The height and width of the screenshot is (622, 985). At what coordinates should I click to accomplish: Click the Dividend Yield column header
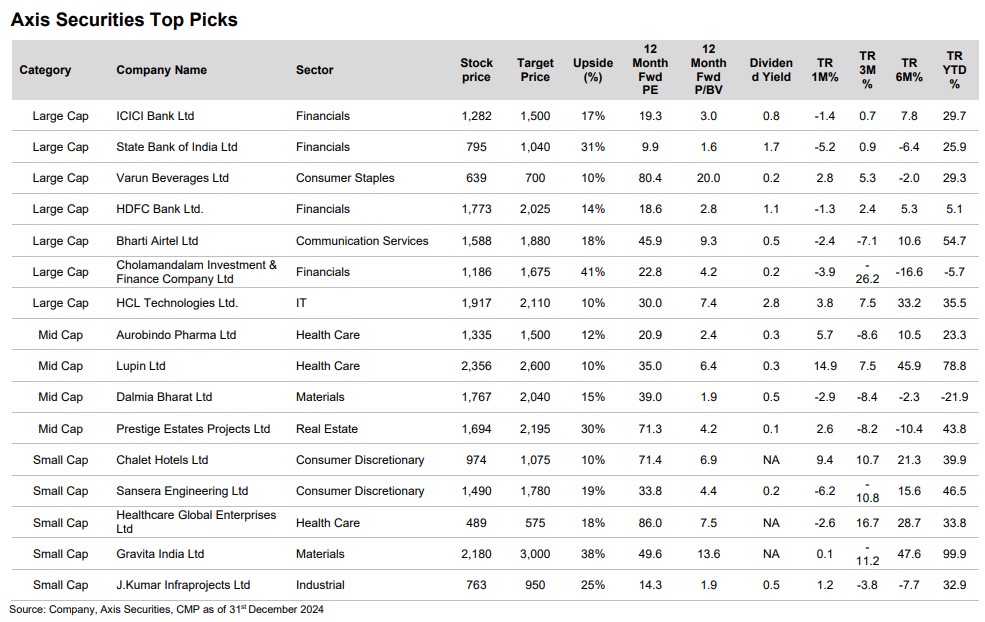(x=770, y=70)
